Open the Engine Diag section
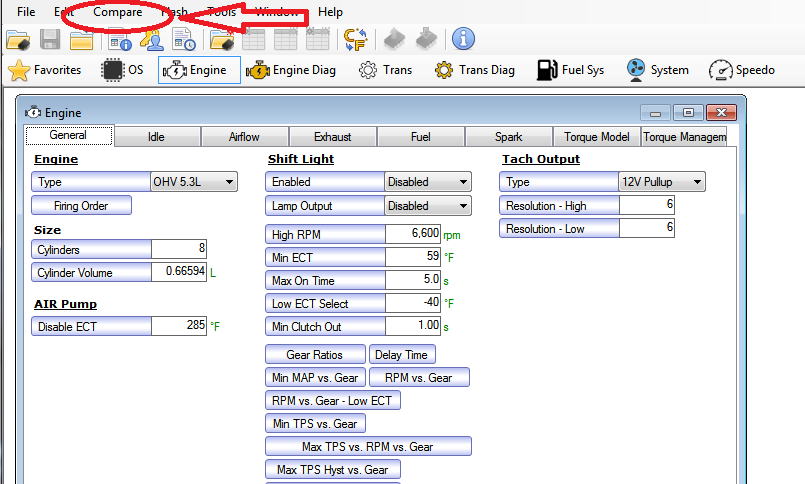Image resolution: width=805 pixels, height=484 pixels. [292, 70]
